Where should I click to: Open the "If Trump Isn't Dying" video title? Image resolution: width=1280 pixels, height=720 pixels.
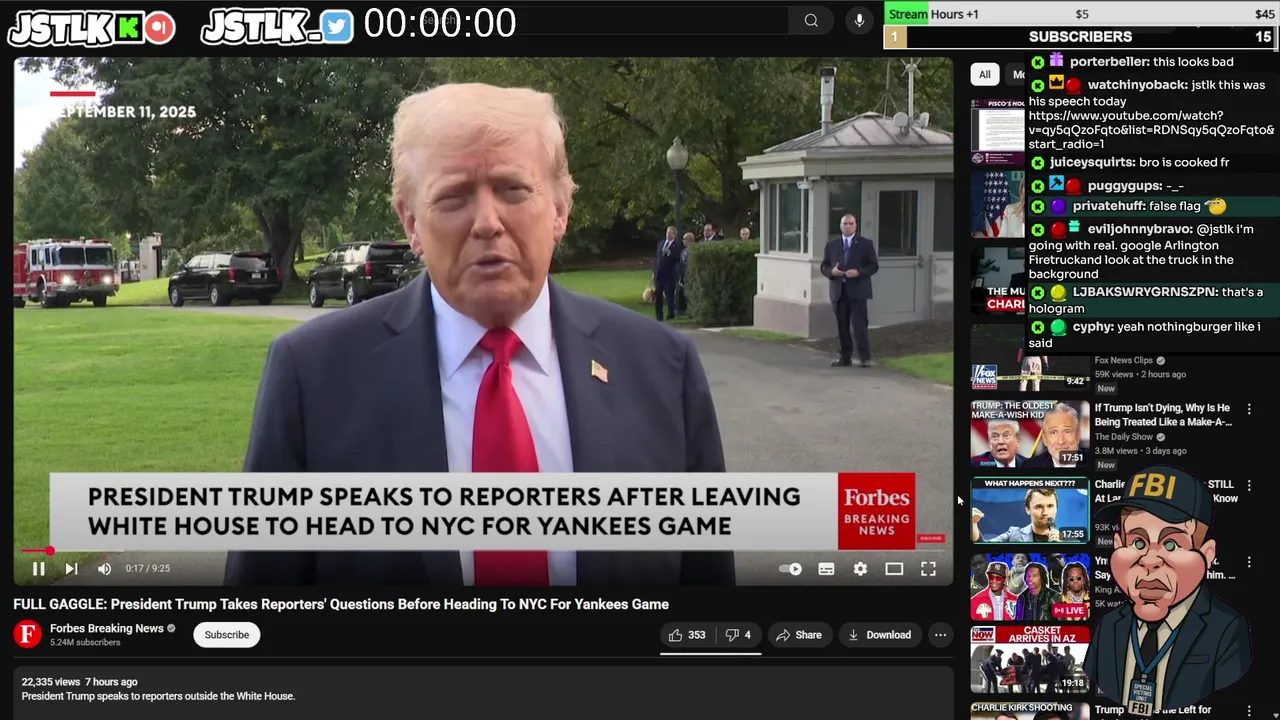(1163, 415)
